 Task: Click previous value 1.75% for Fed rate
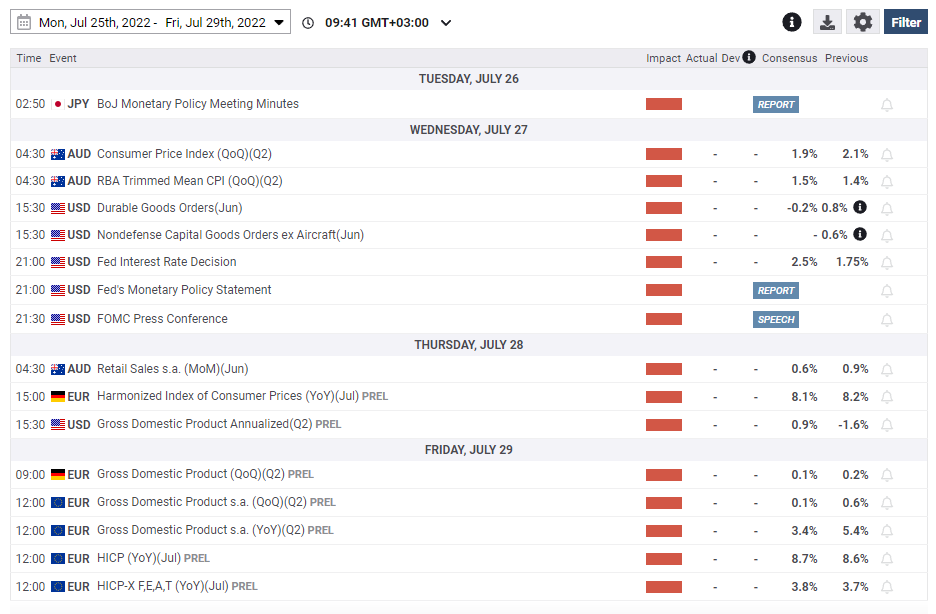852,262
